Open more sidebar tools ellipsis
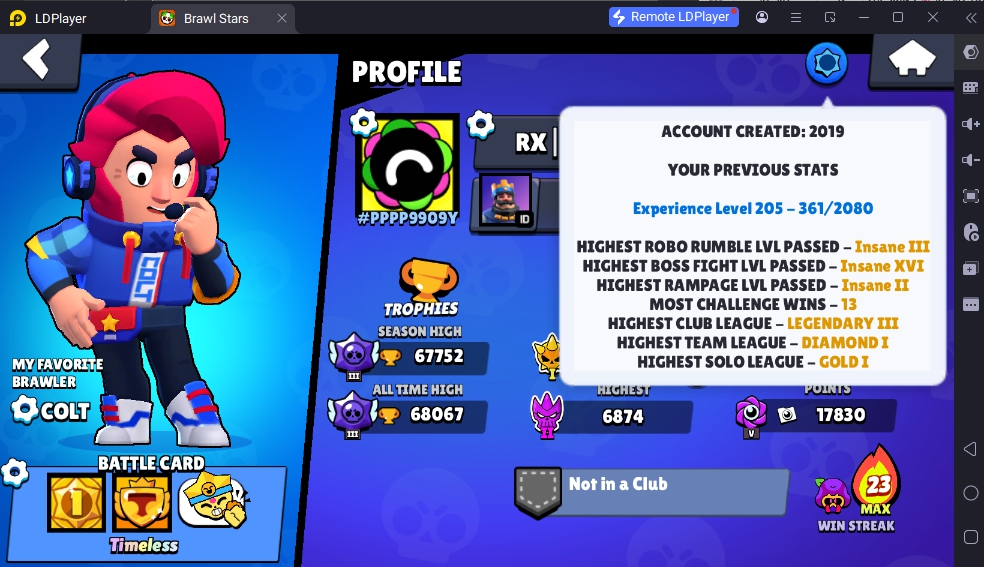The width and height of the screenshot is (984, 567). [x=970, y=305]
